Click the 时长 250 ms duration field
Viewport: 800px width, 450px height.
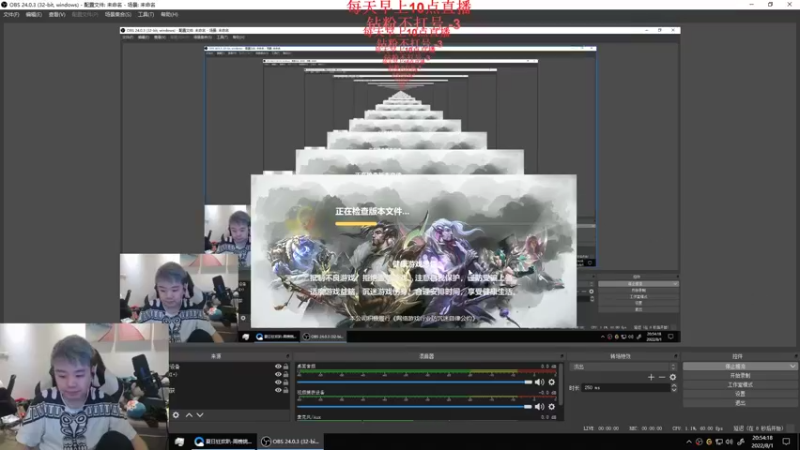tap(626, 388)
